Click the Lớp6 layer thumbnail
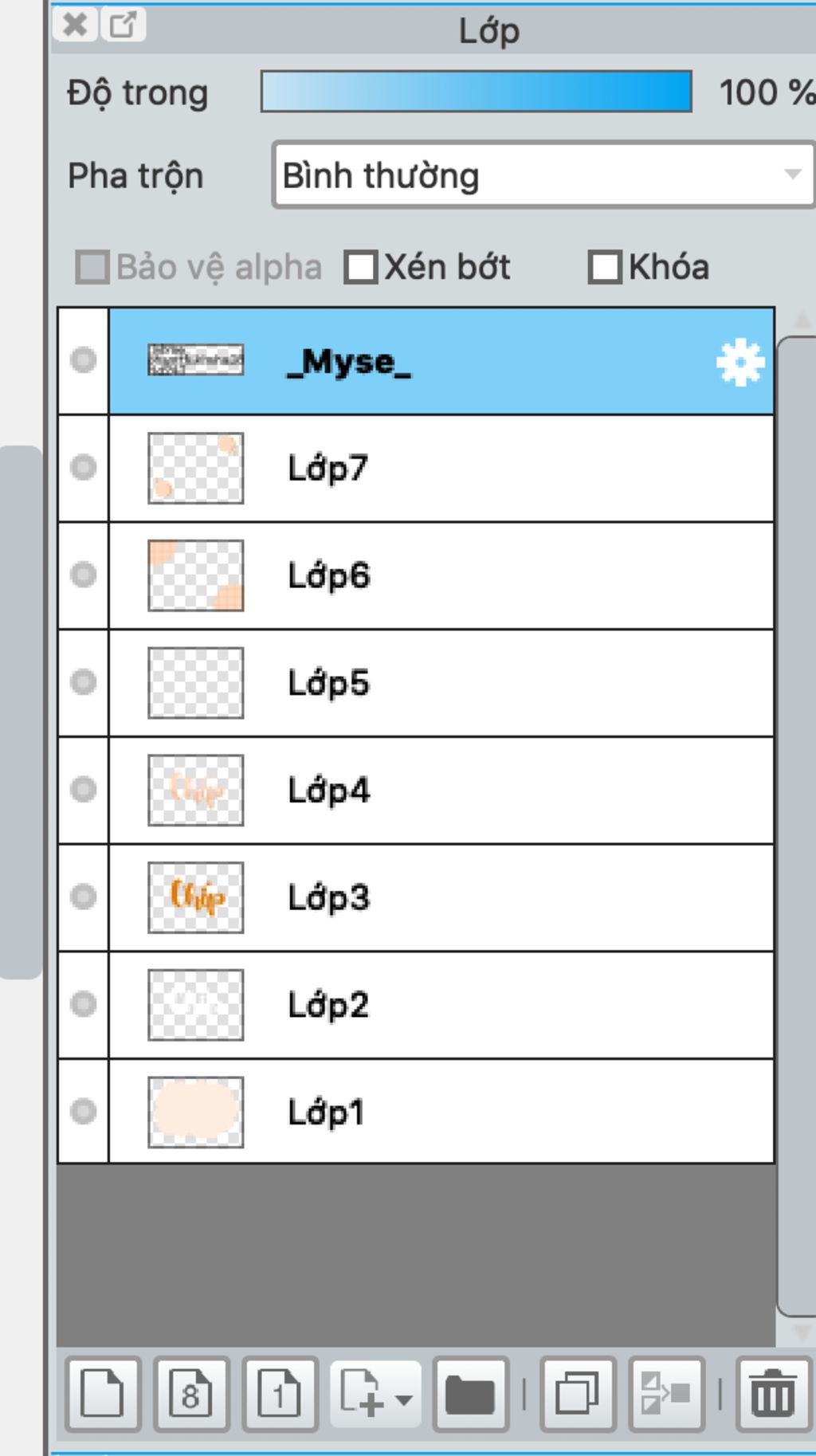Image resolution: width=816 pixels, height=1456 pixels. tap(196, 575)
